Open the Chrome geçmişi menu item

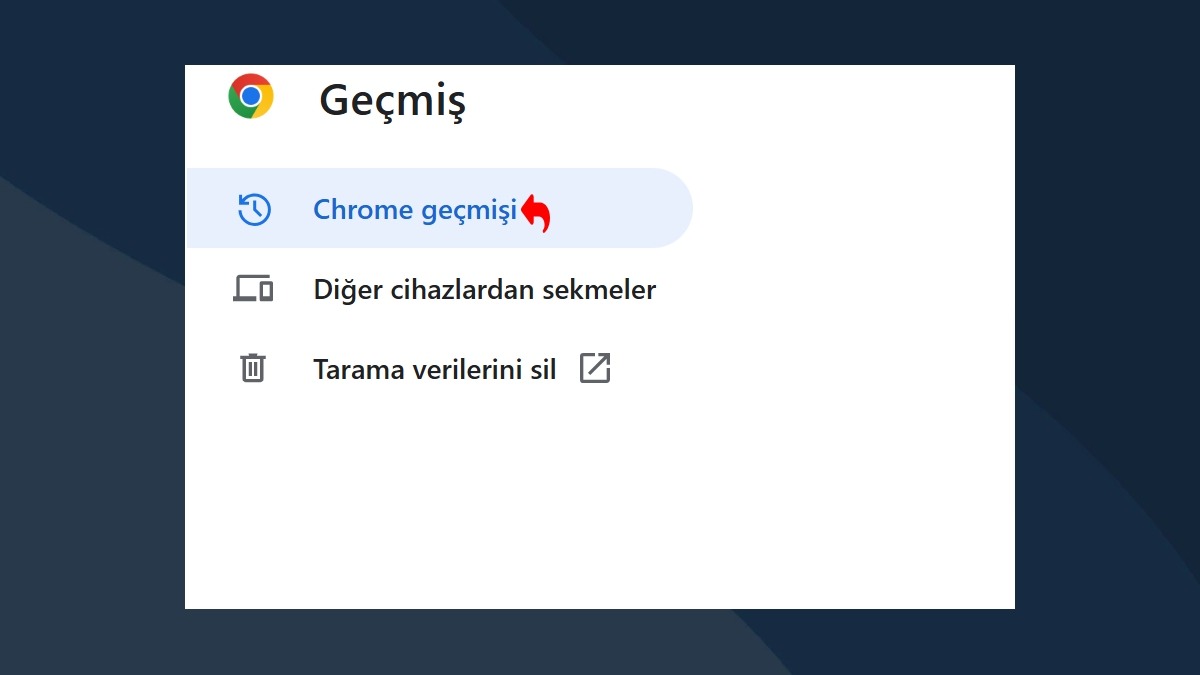439,208
